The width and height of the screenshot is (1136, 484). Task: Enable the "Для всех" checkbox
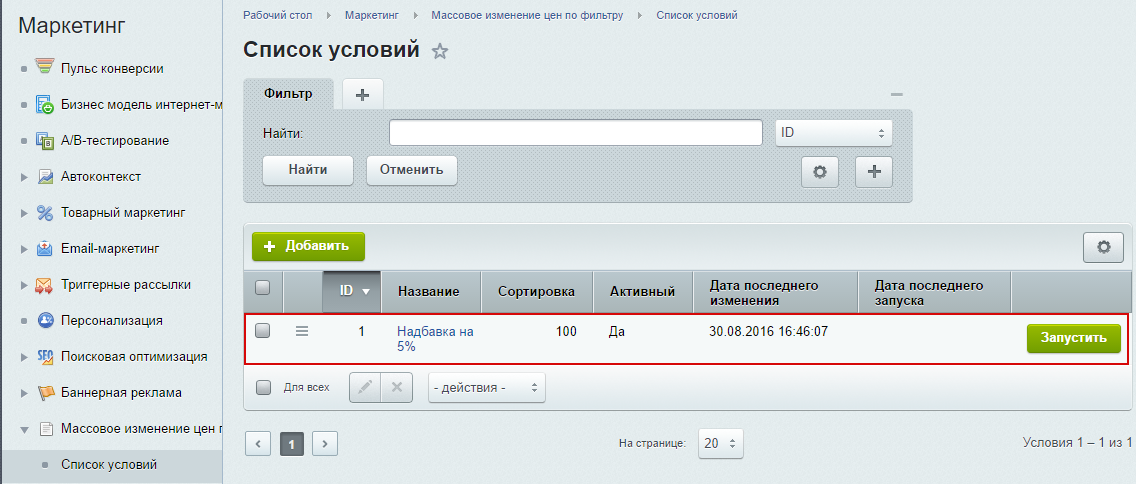click(263, 387)
